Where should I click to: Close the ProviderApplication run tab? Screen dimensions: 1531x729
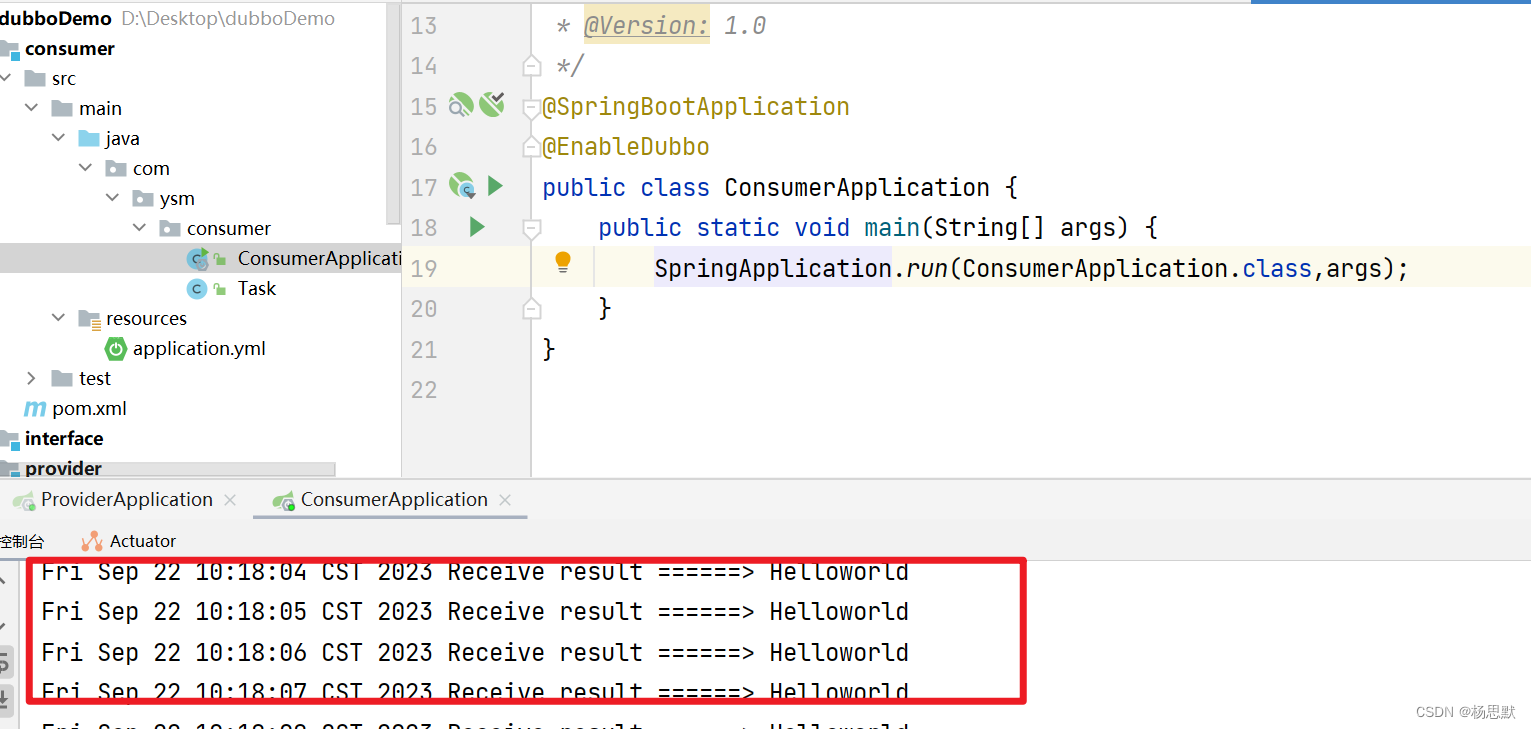pyautogui.click(x=230, y=500)
